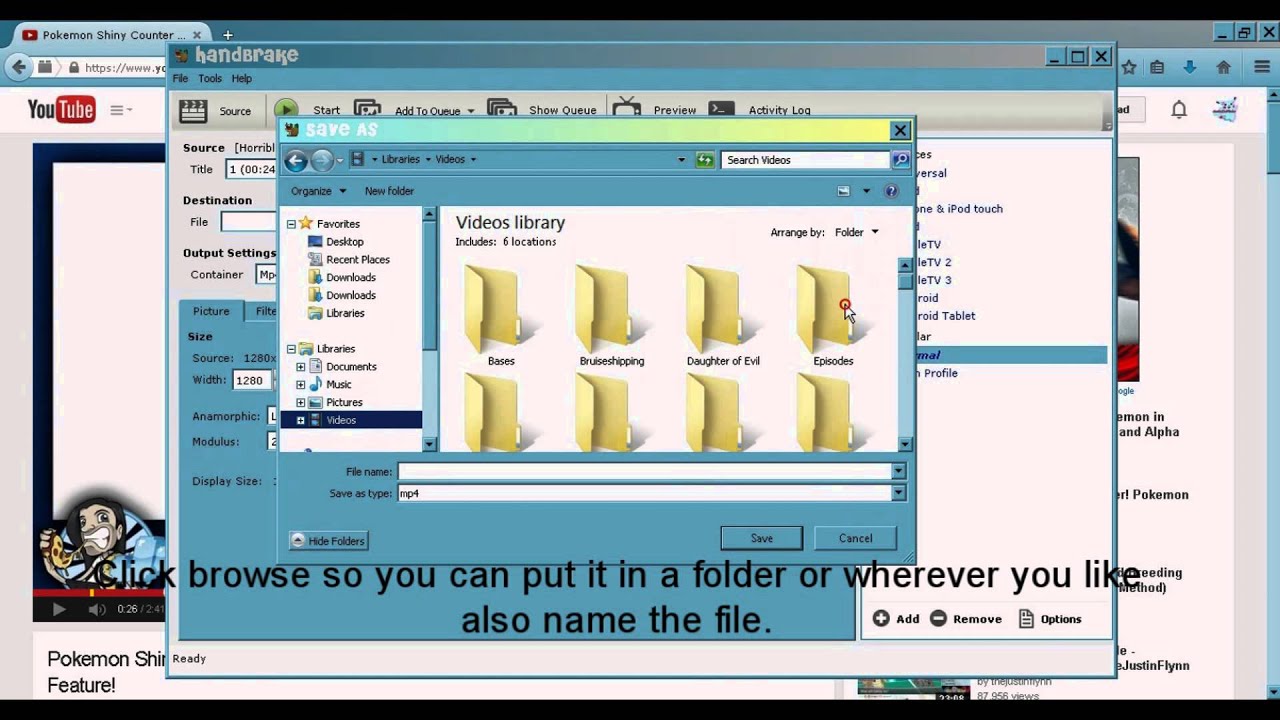Open the Bruiseshipping folder
This screenshot has height=720, width=1280.
[612, 315]
